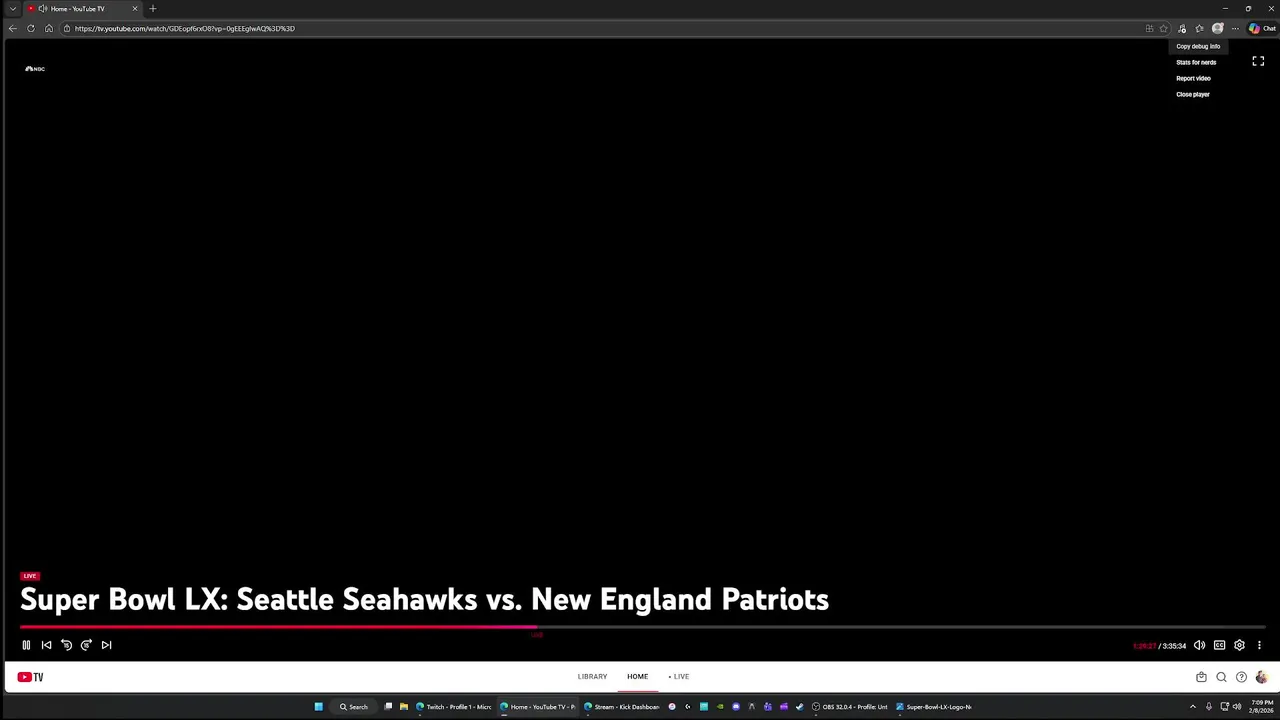Choose Report video menu entry

coord(1193,78)
